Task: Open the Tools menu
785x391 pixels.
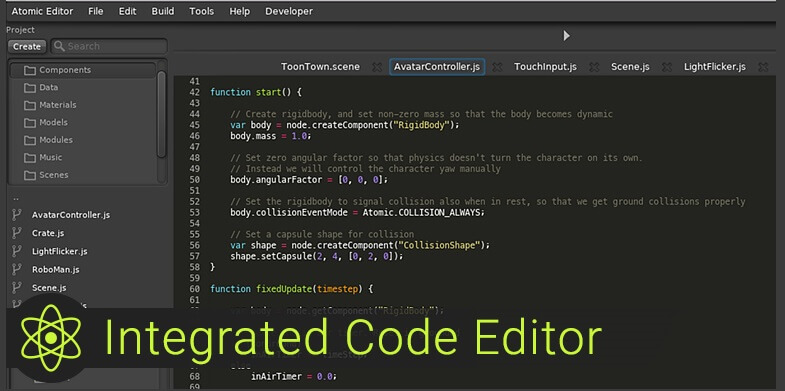Action: click(x=202, y=11)
